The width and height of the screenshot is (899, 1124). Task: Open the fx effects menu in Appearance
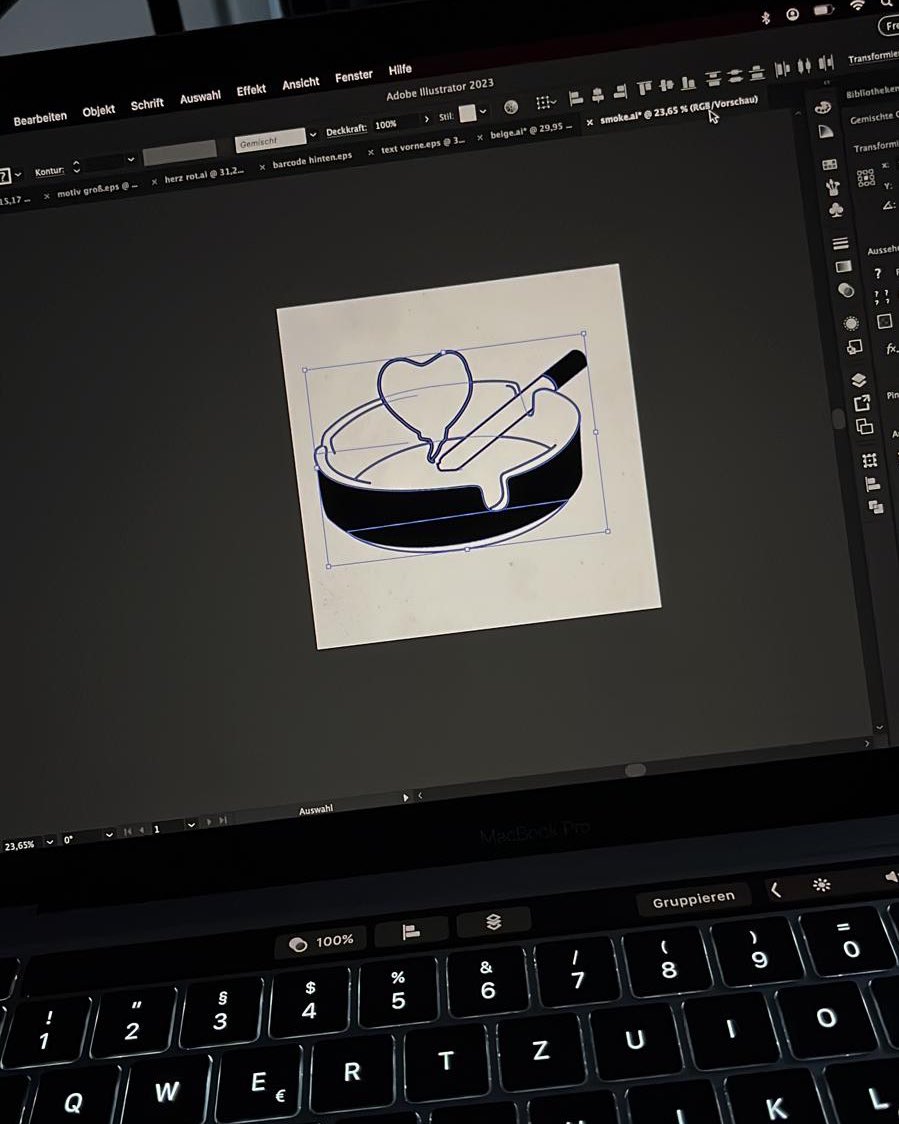point(891,348)
